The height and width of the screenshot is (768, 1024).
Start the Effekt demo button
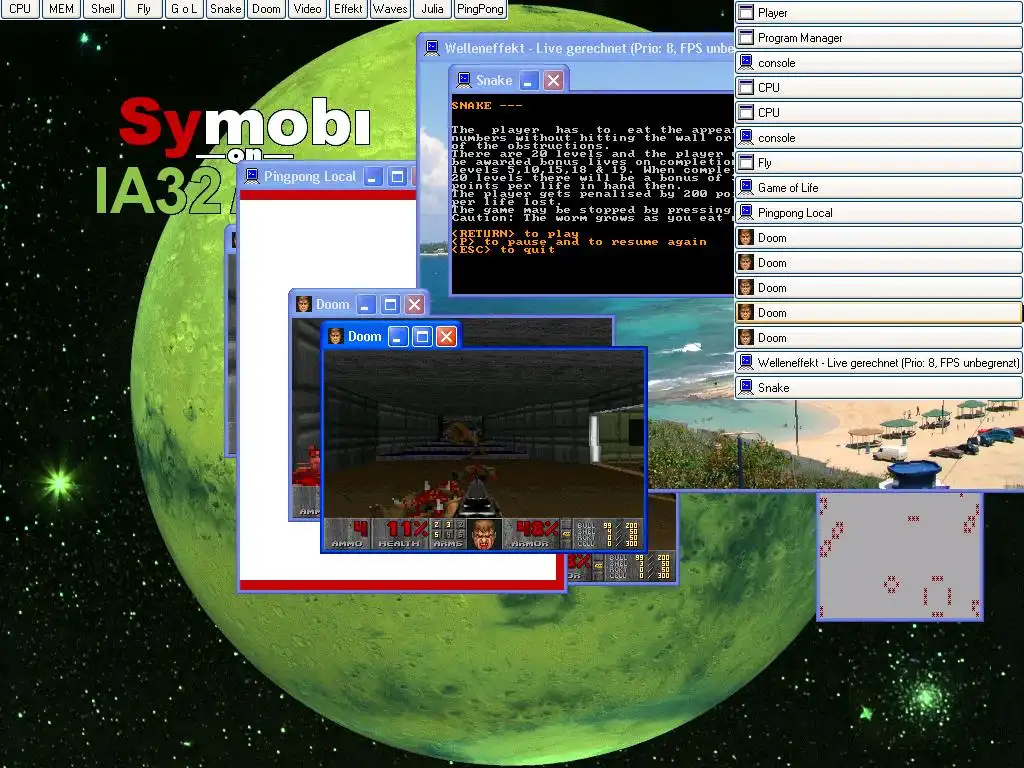[x=348, y=9]
